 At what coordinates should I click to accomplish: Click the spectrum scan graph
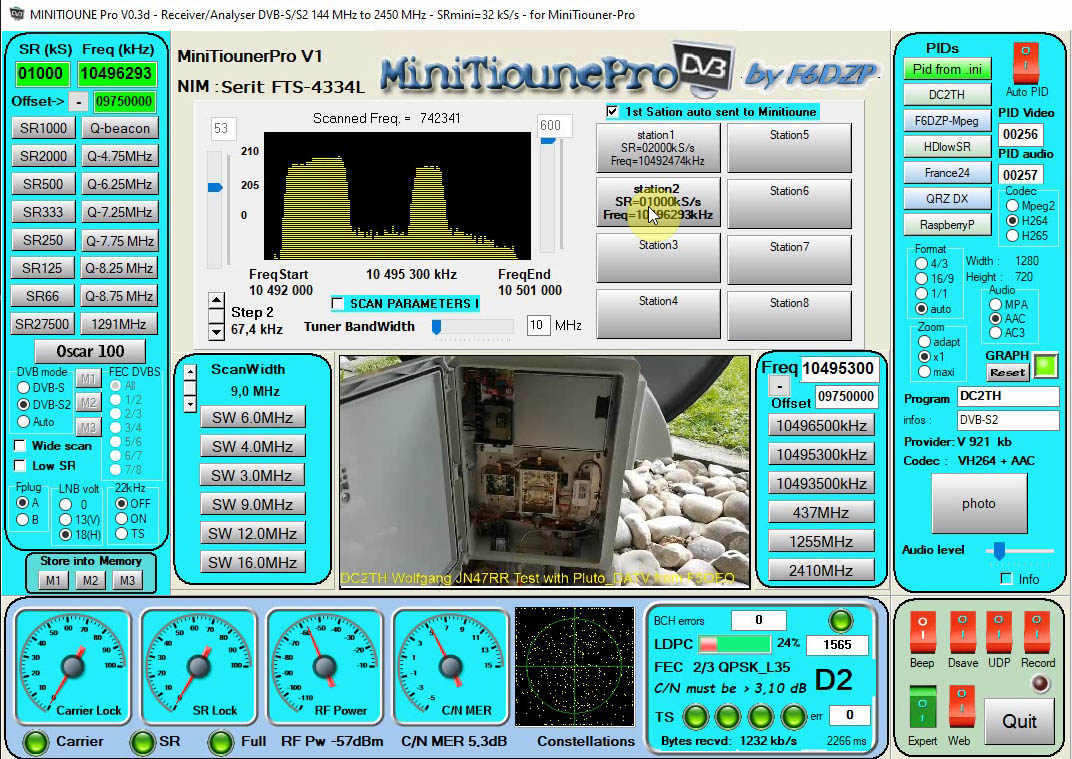[397, 196]
